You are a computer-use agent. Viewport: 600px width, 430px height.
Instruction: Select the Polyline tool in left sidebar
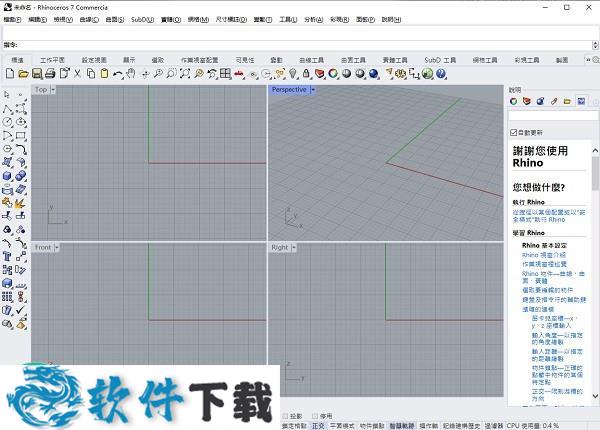point(7,109)
